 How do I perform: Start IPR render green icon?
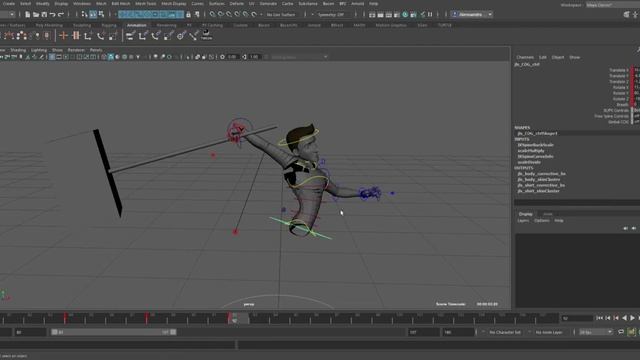tap(405, 15)
